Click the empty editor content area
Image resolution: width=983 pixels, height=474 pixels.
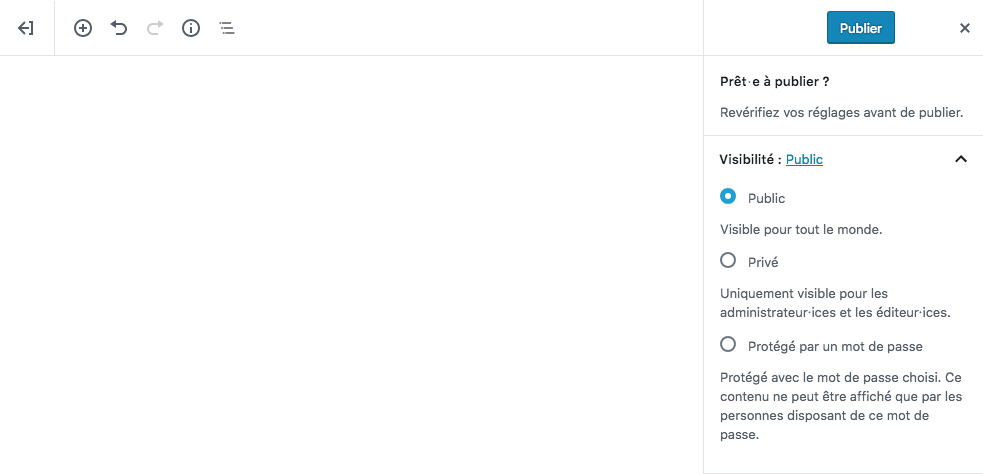tap(350, 260)
